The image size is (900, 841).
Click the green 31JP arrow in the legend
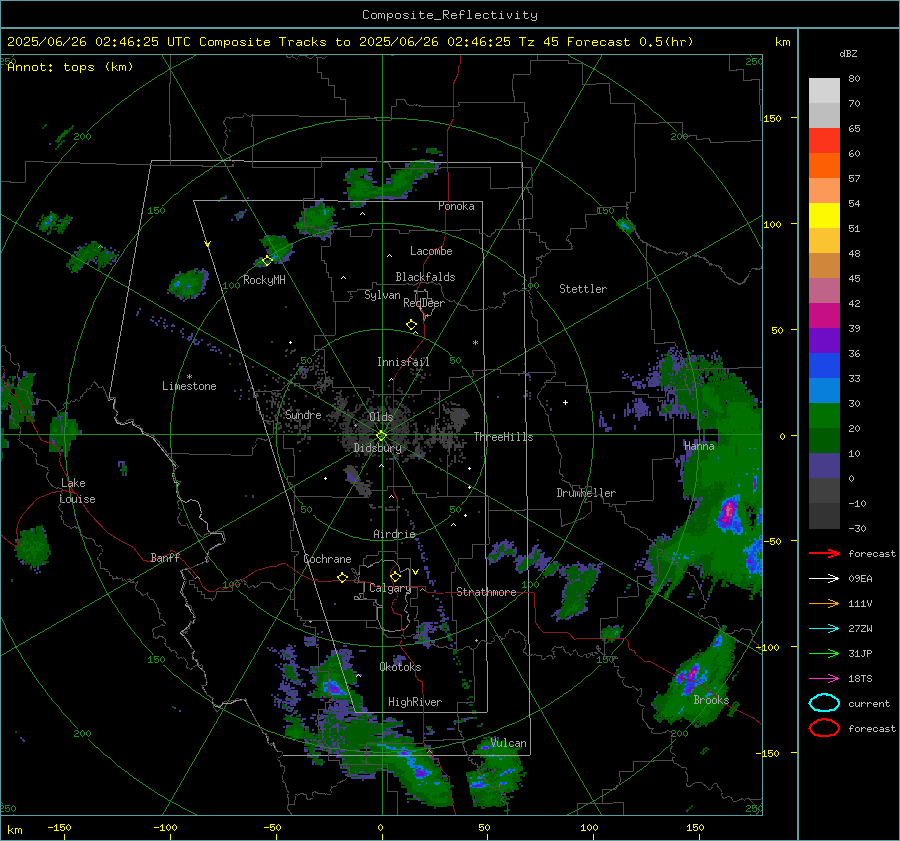click(x=824, y=653)
